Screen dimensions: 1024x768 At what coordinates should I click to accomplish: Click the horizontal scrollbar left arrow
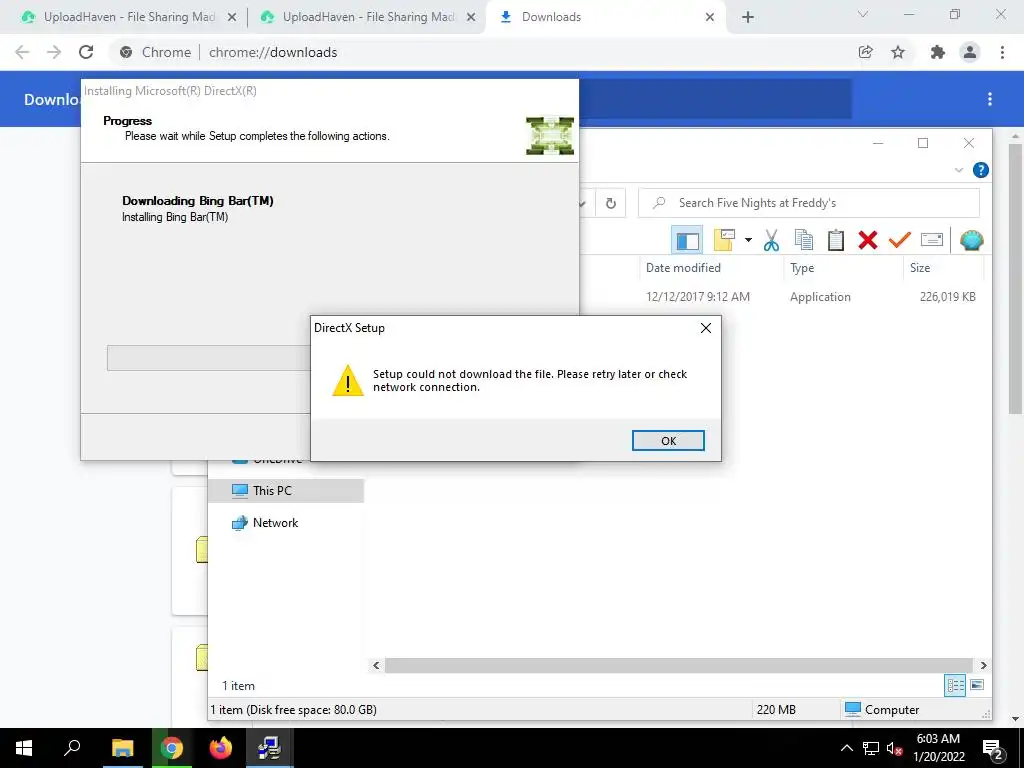376,665
